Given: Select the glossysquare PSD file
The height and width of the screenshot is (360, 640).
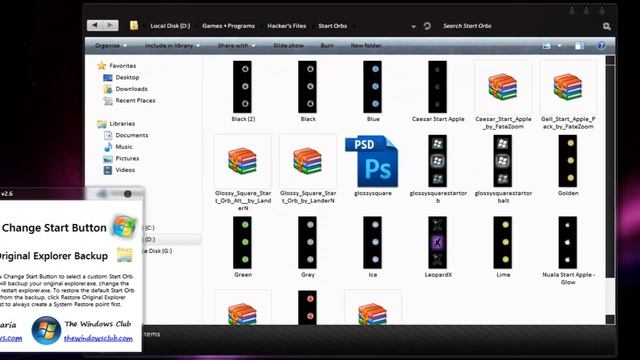Looking at the screenshot, I should coord(373,166).
